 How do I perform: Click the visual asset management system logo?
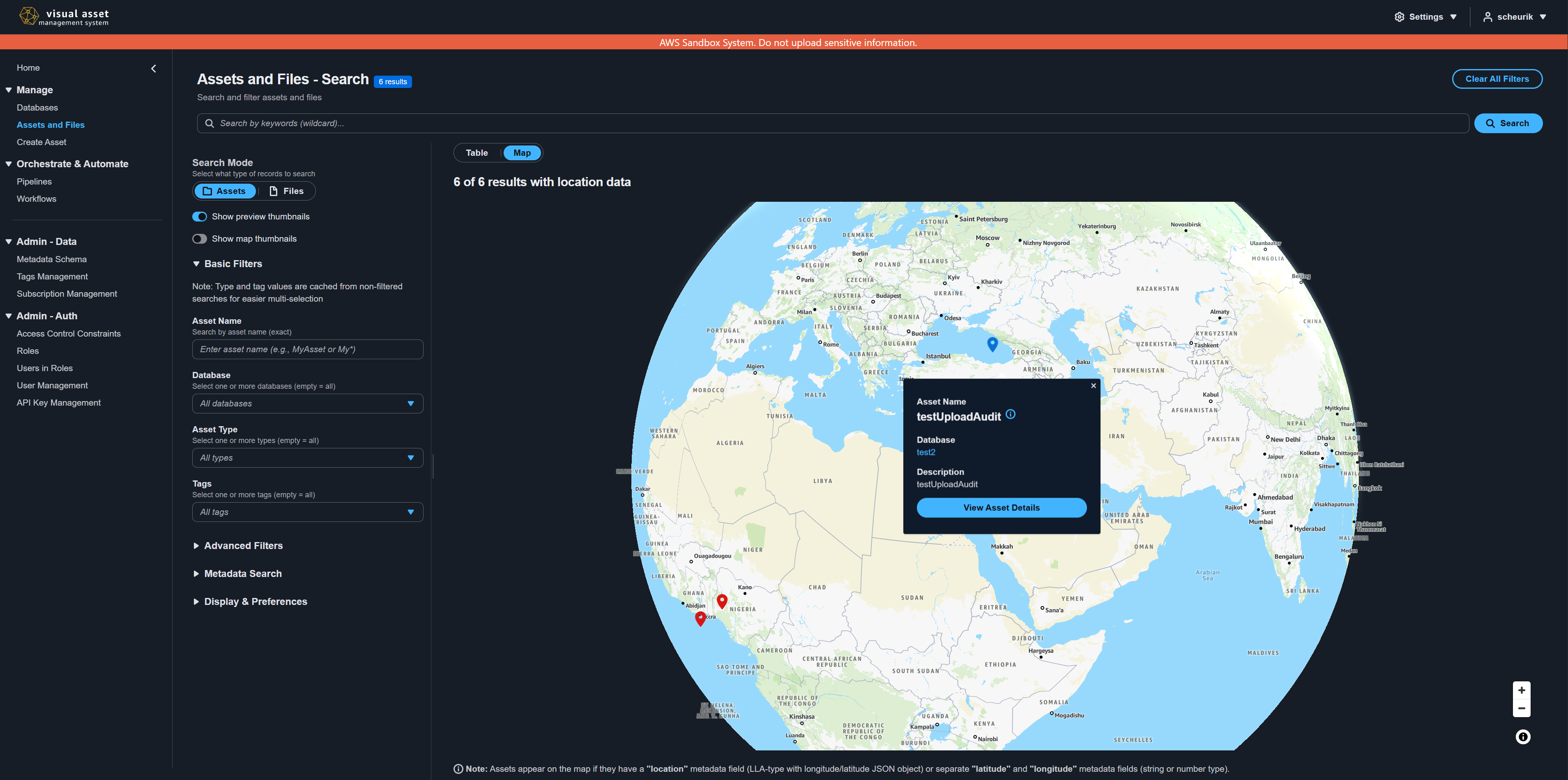[64, 16]
